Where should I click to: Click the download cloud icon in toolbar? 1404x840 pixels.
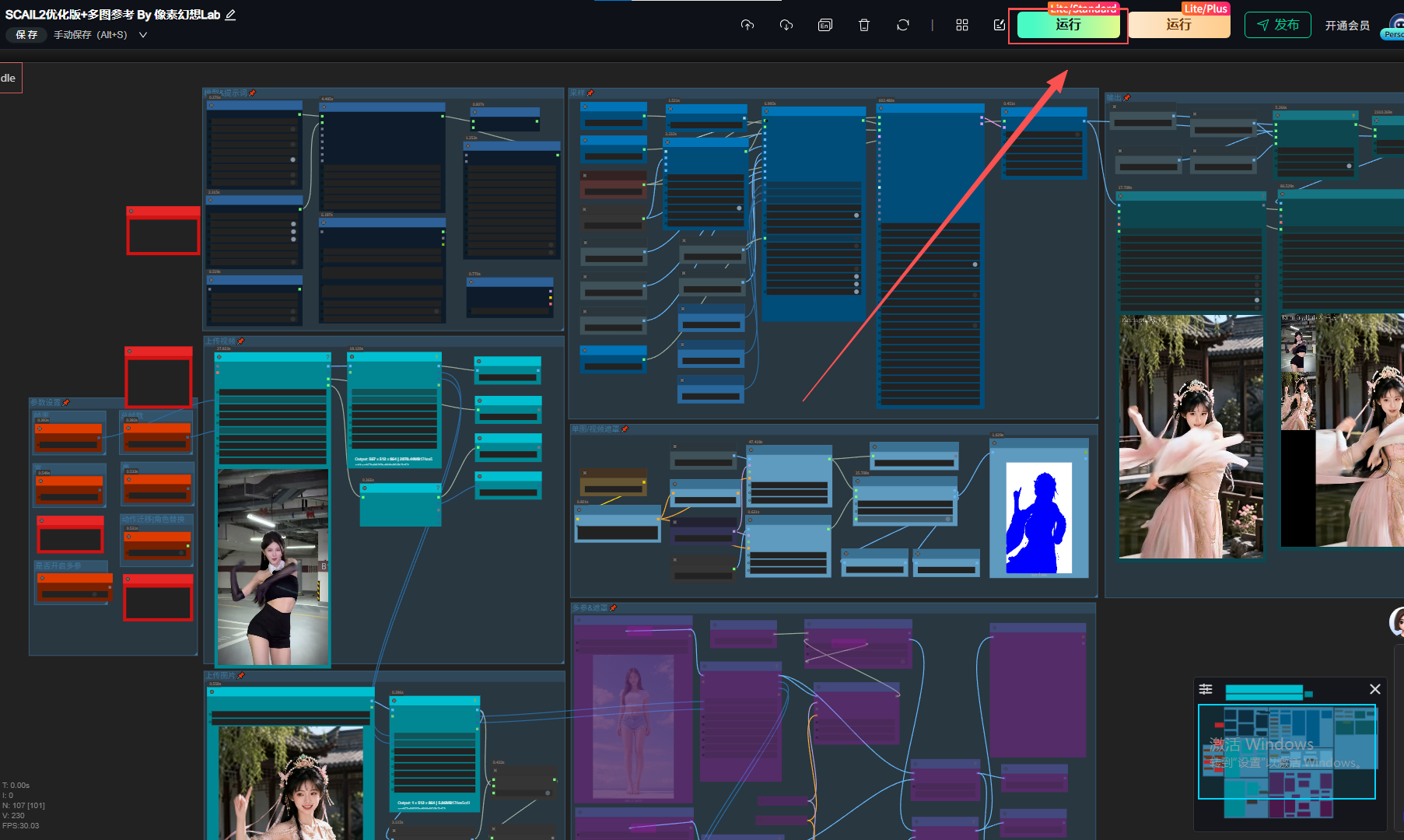pyautogui.click(x=786, y=25)
